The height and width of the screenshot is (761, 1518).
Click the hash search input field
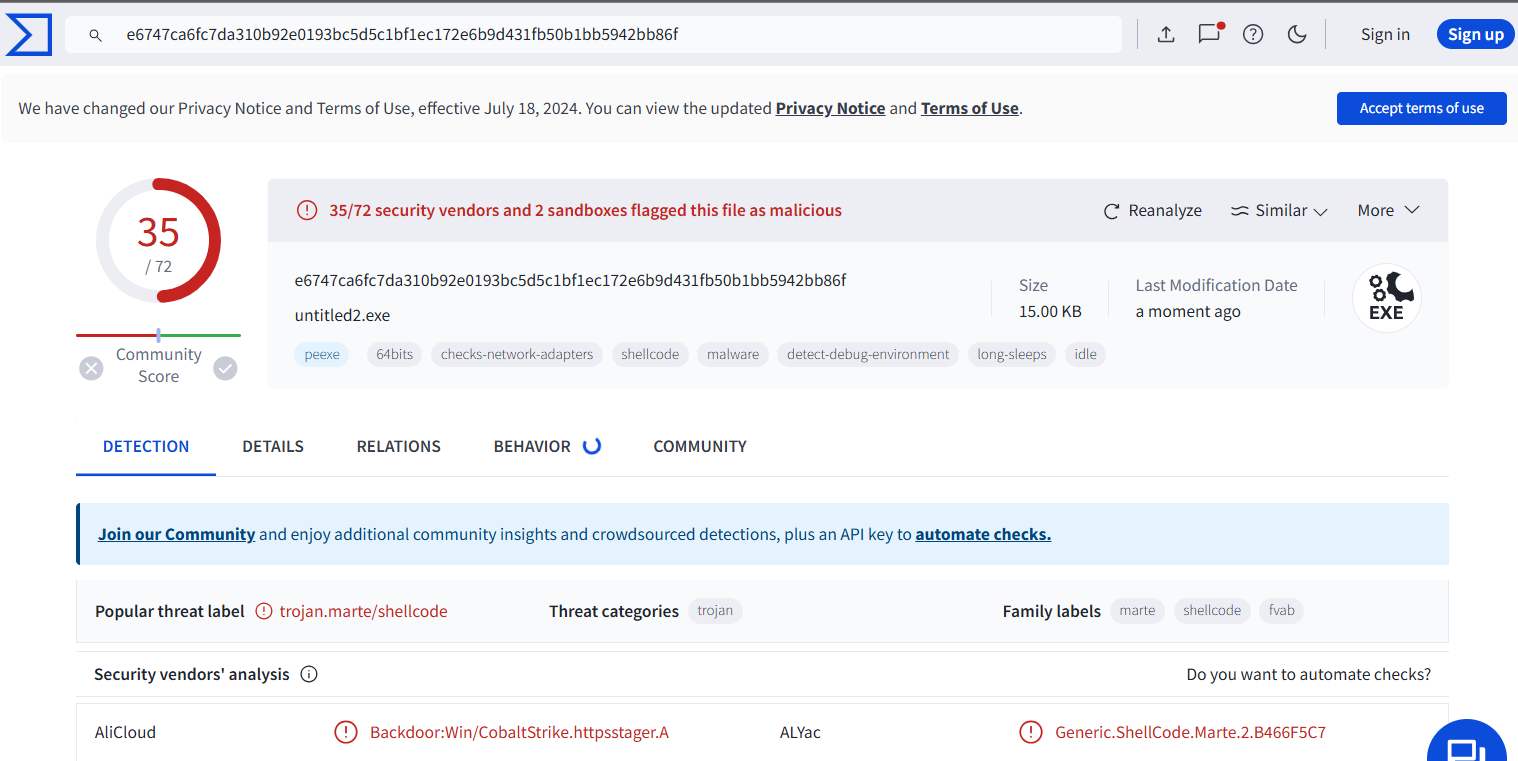point(594,35)
